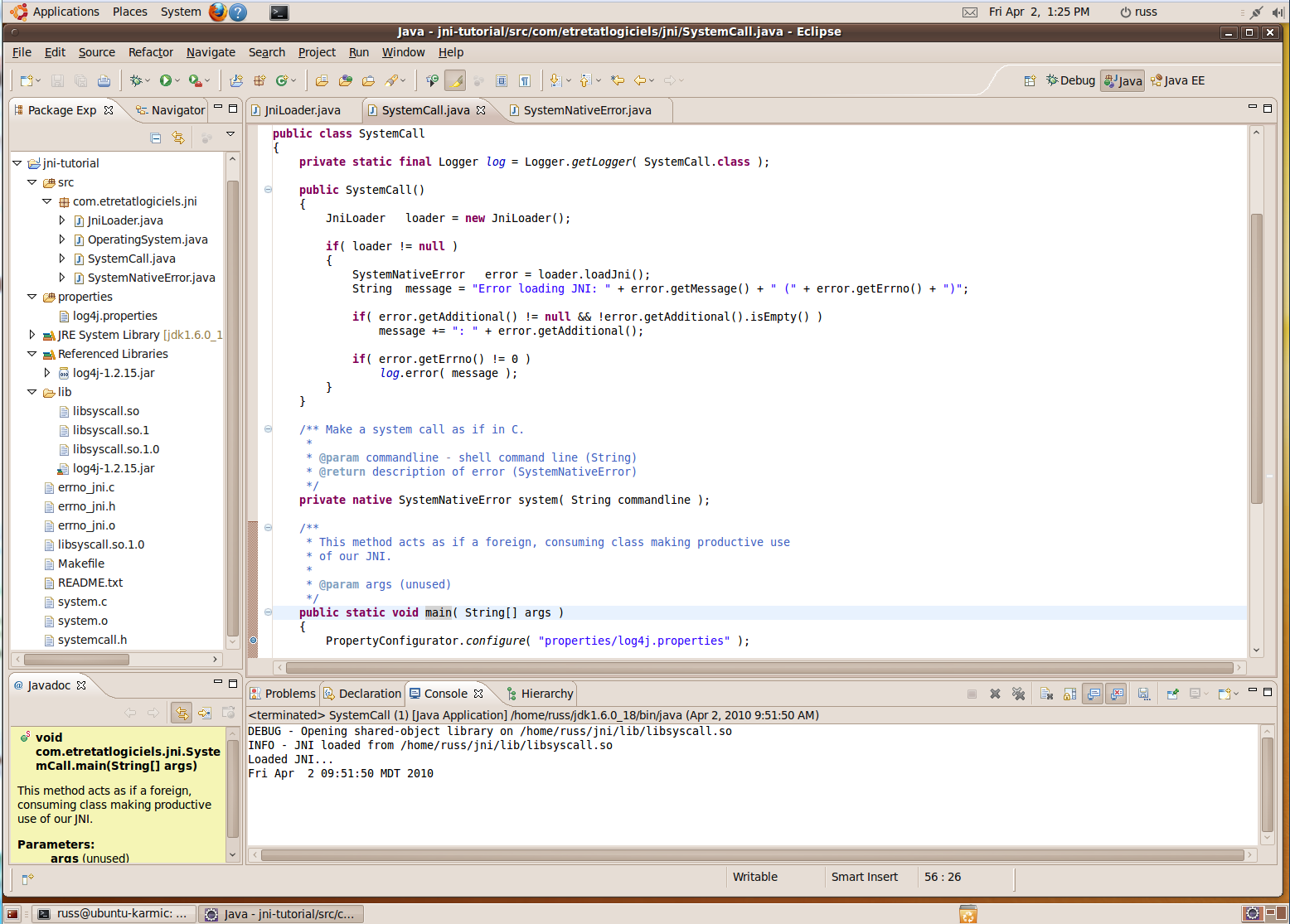Click the flashlight Search icon

(x=392, y=80)
